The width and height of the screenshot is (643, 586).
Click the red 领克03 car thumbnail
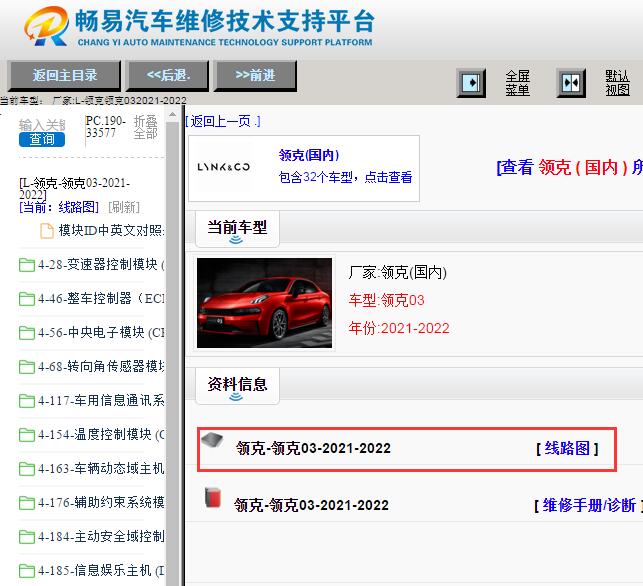(x=264, y=303)
